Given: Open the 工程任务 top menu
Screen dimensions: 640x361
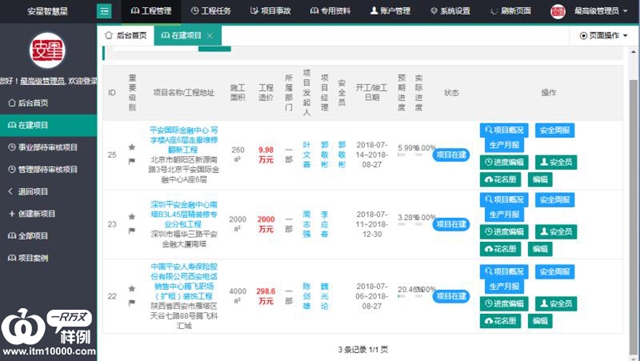Looking at the screenshot, I should click(x=211, y=11).
